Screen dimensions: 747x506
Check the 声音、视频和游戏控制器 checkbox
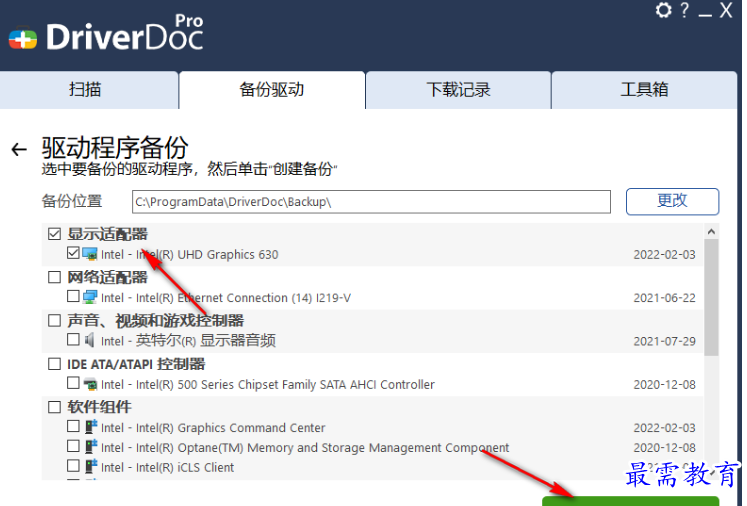(x=54, y=320)
